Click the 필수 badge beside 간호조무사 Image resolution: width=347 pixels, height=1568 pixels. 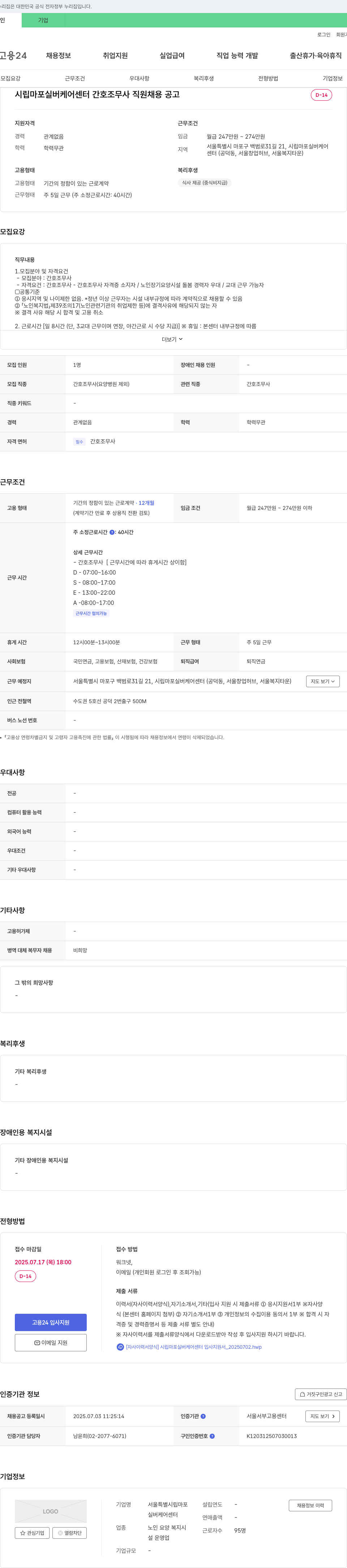(79, 442)
